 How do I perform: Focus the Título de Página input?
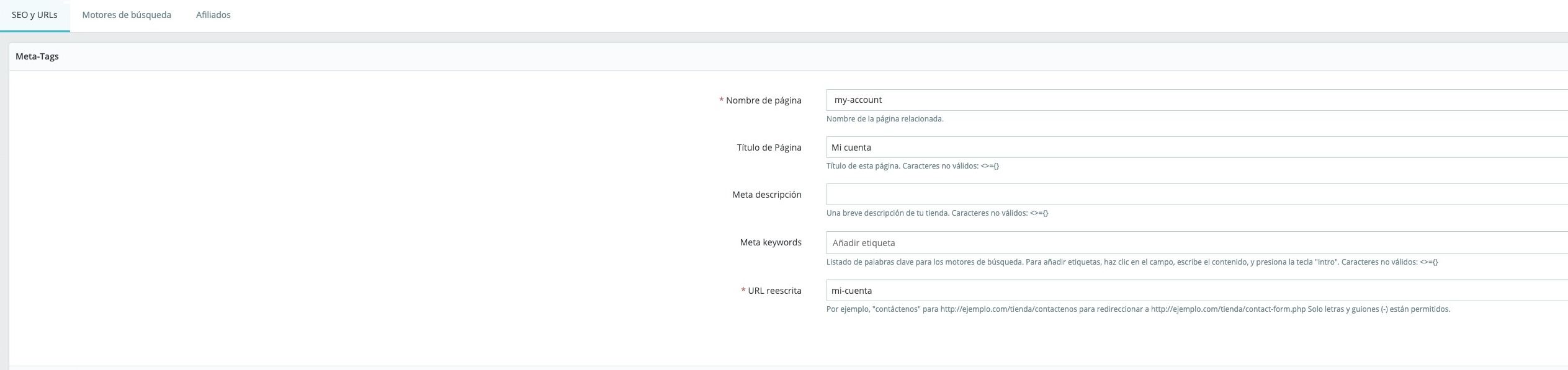tap(1197, 148)
